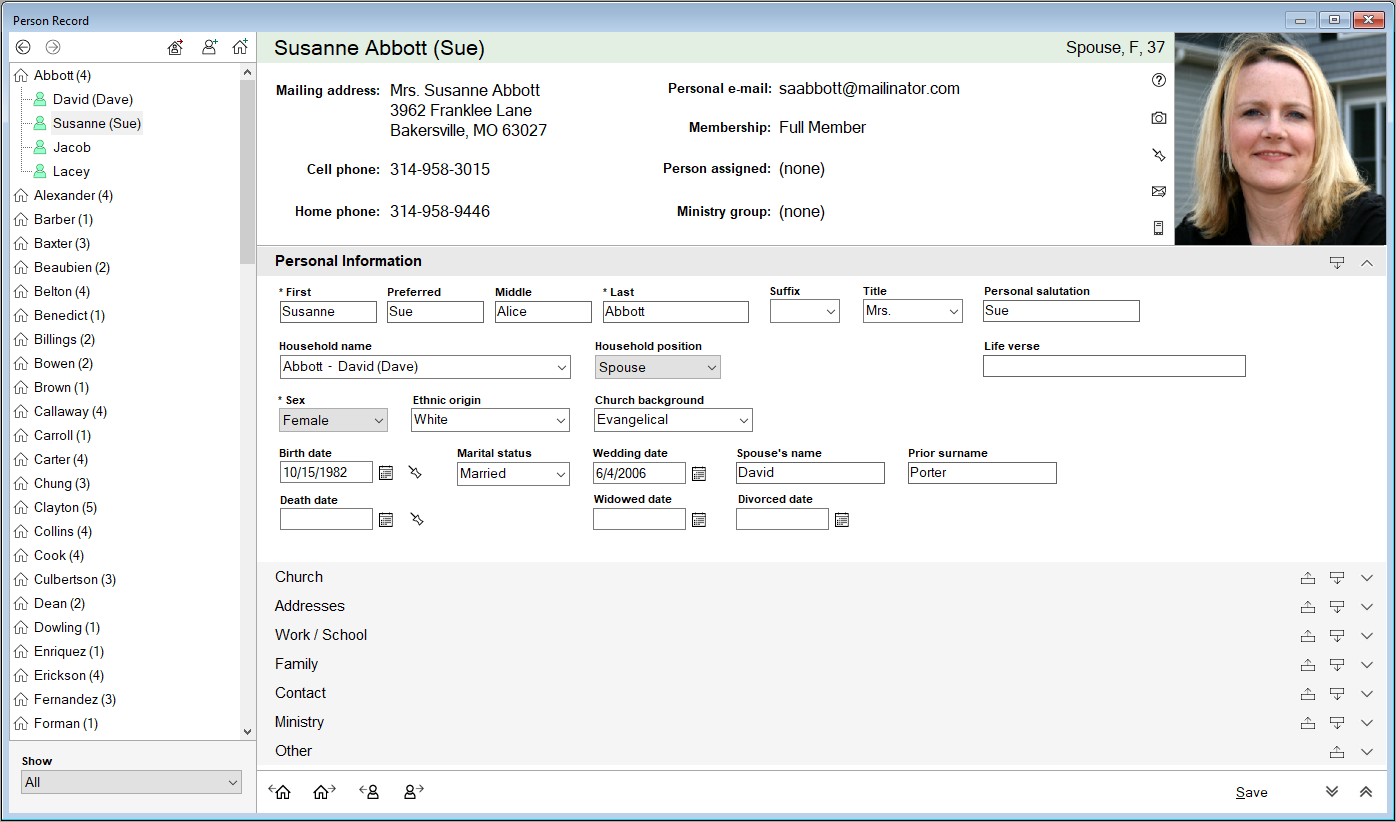Expand the Church section
The height and width of the screenshot is (822, 1396).
click(1367, 578)
